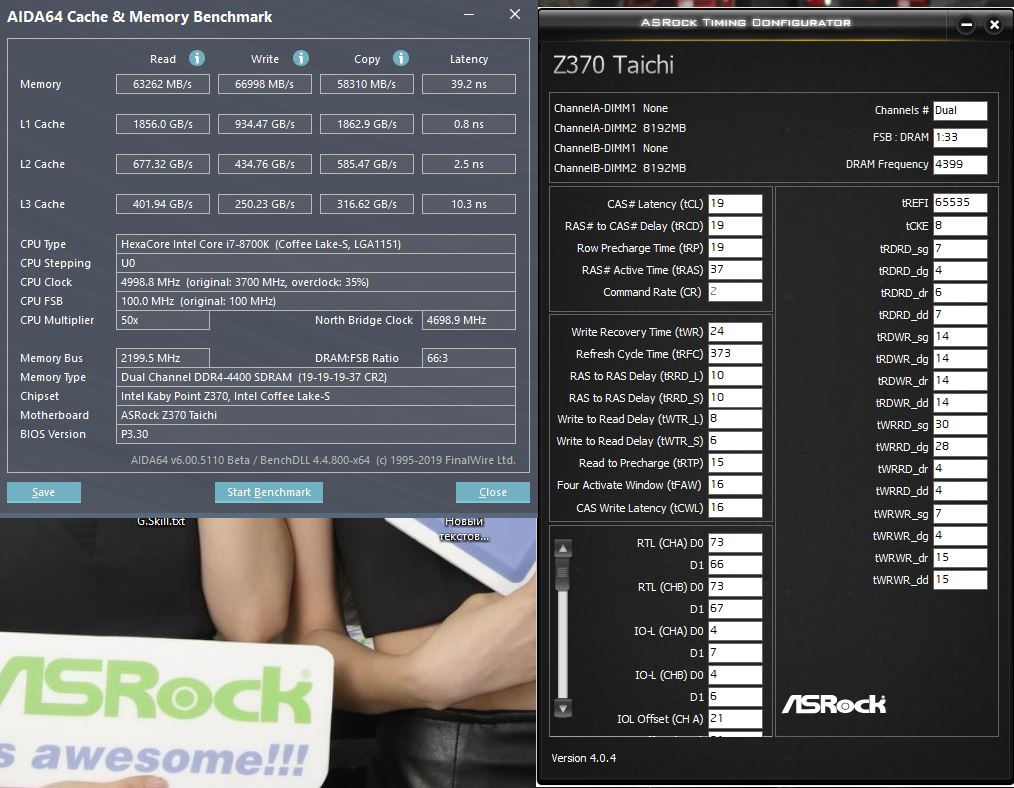Click the IOL Offset (CH A) field
Viewport: 1014px width, 788px height.
click(x=735, y=719)
